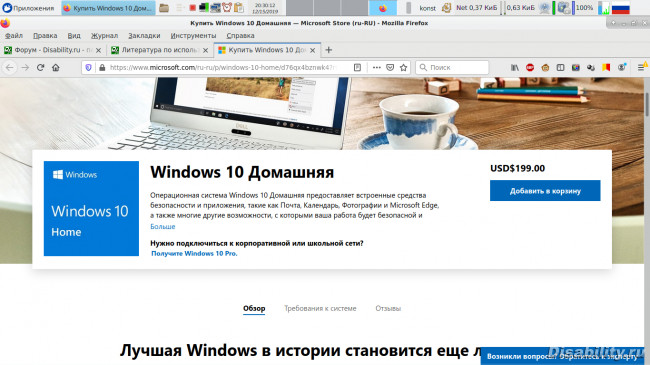The width and height of the screenshot is (650, 365).
Task: Open the page actions three-dot menu
Action: [x=376, y=67]
